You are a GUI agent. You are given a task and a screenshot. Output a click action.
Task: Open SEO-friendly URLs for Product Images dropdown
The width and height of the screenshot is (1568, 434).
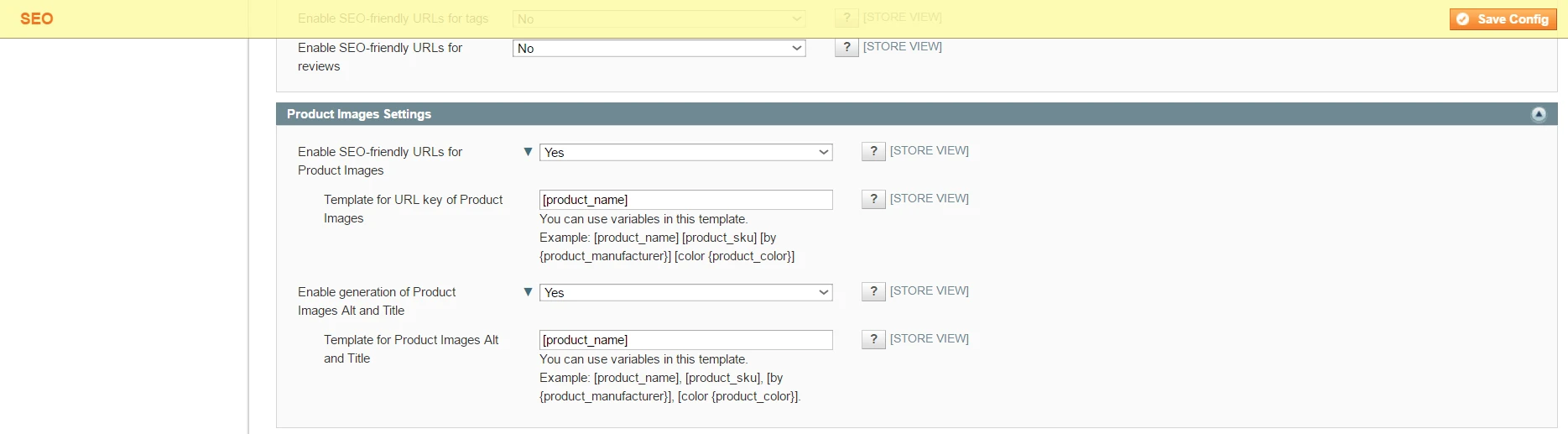685,153
